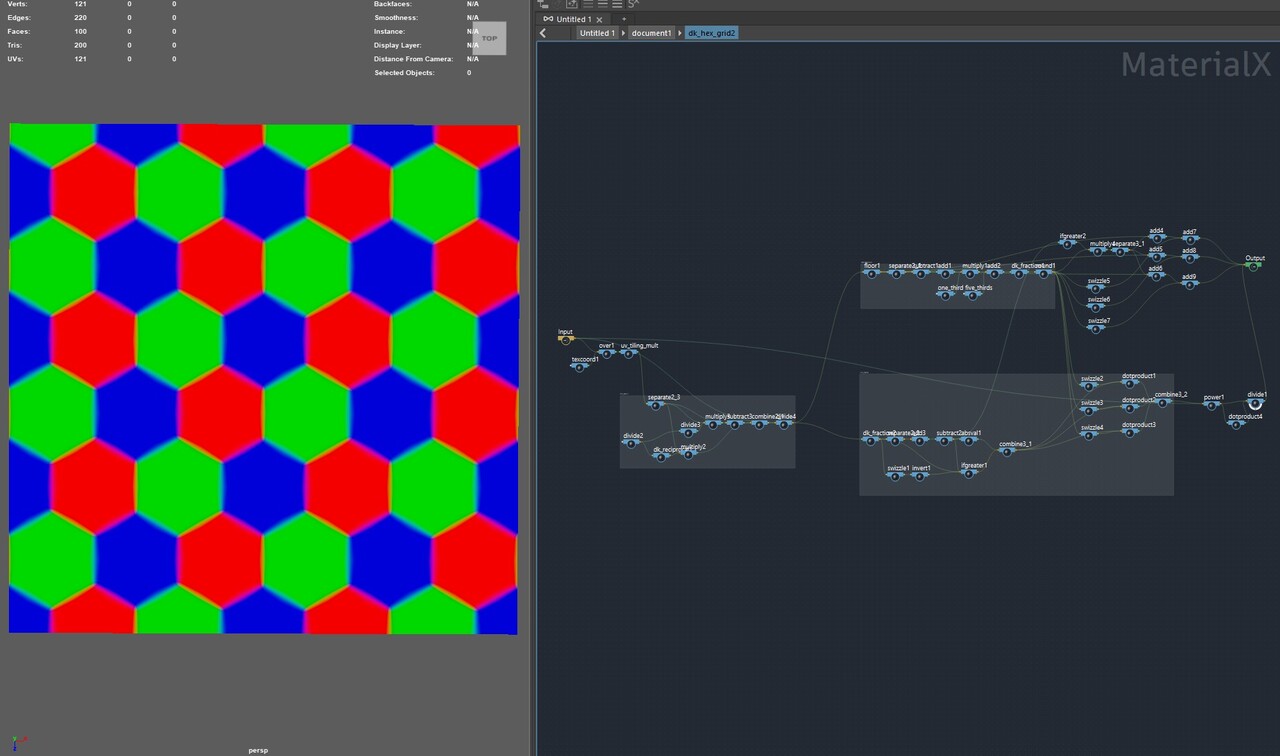The image size is (1280, 756).
Task: Navigate to document1 in the breadcrumb
Action: coord(651,33)
